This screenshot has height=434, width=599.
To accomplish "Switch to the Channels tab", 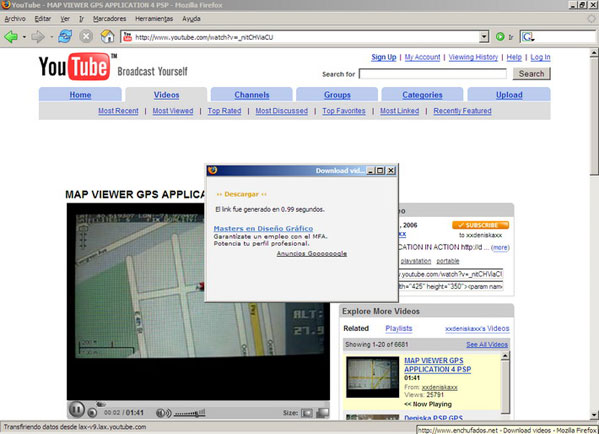I will click(252, 95).
